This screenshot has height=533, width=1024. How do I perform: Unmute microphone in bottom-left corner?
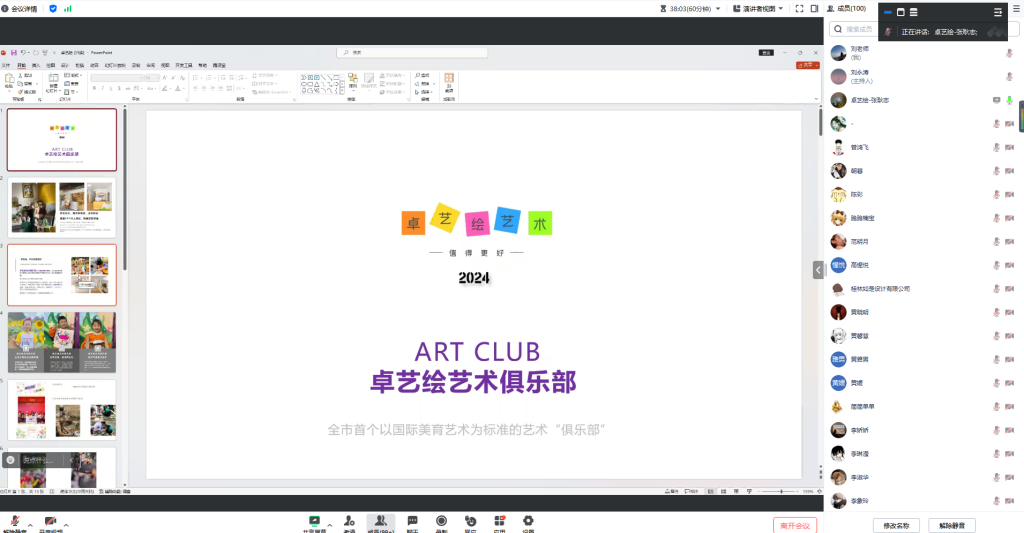tap(16, 522)
